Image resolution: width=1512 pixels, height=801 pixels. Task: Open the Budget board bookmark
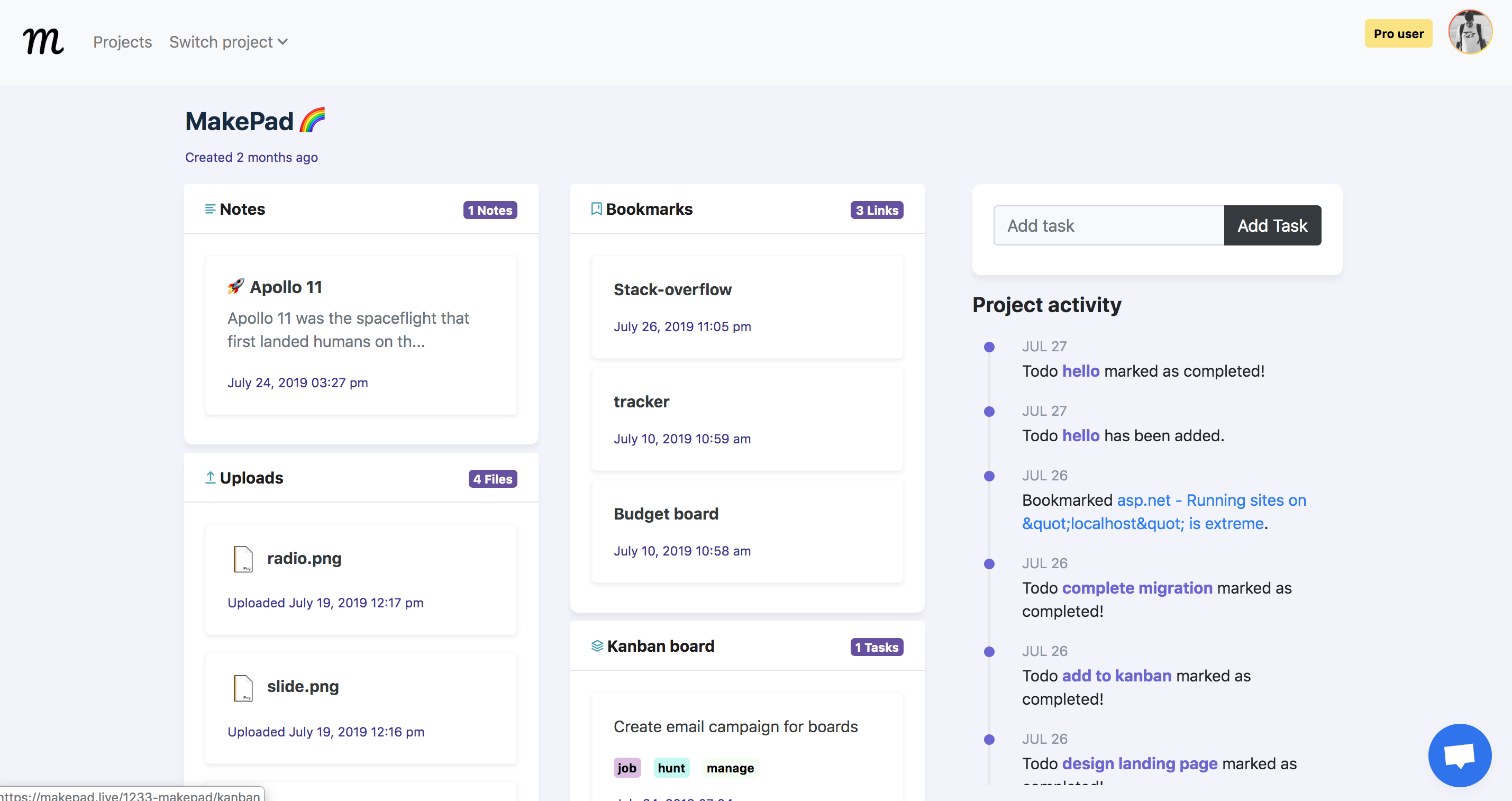(x=747, y=532)
